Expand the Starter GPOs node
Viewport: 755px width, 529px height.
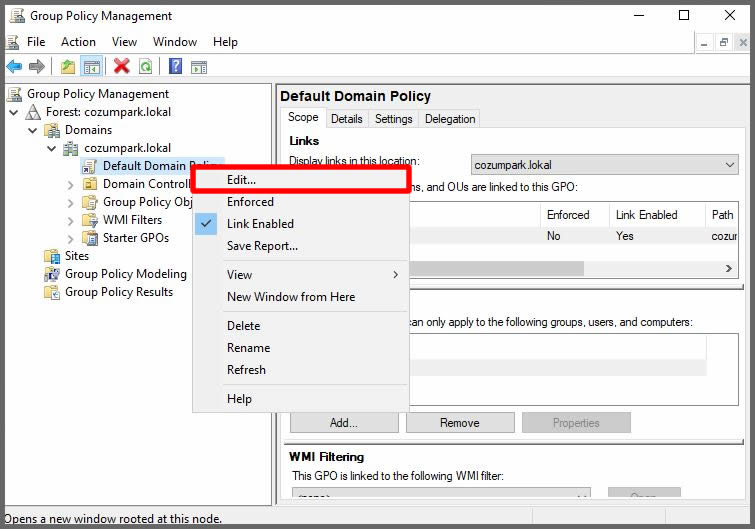coord(71,239)
